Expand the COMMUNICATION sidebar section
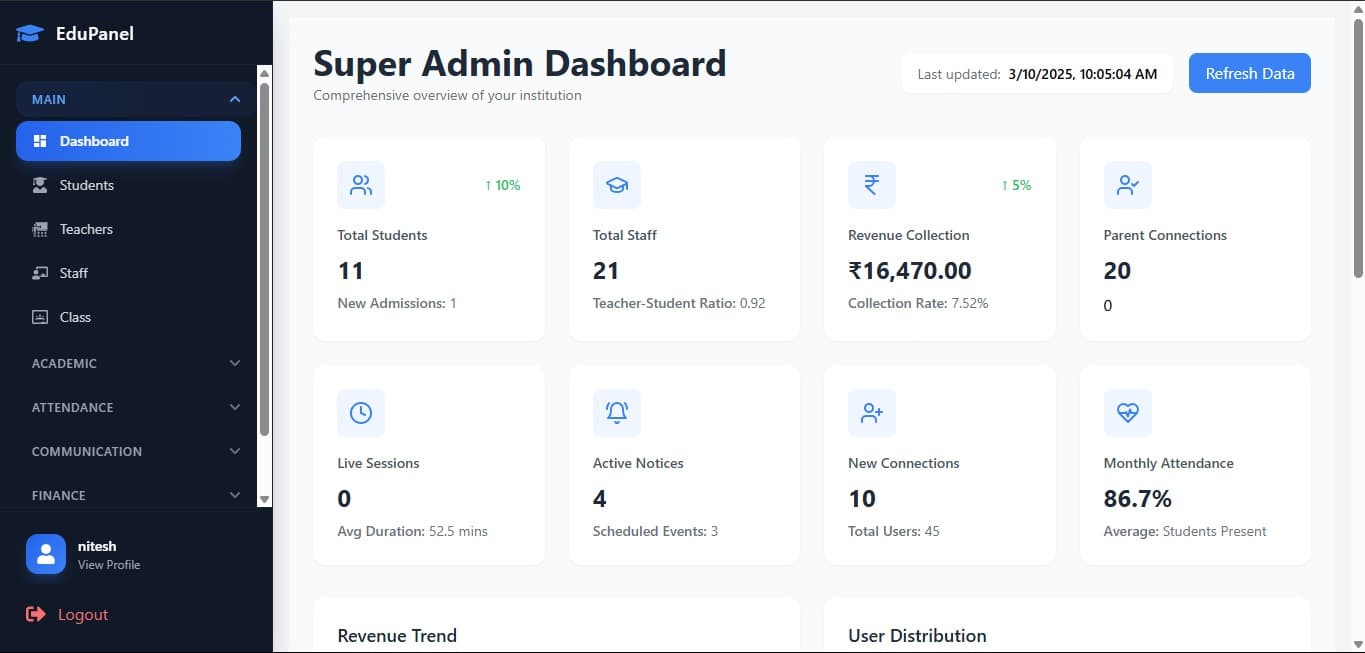This screenshot has height=653, width=1365. pyautogui.click(x=136, y=451)
